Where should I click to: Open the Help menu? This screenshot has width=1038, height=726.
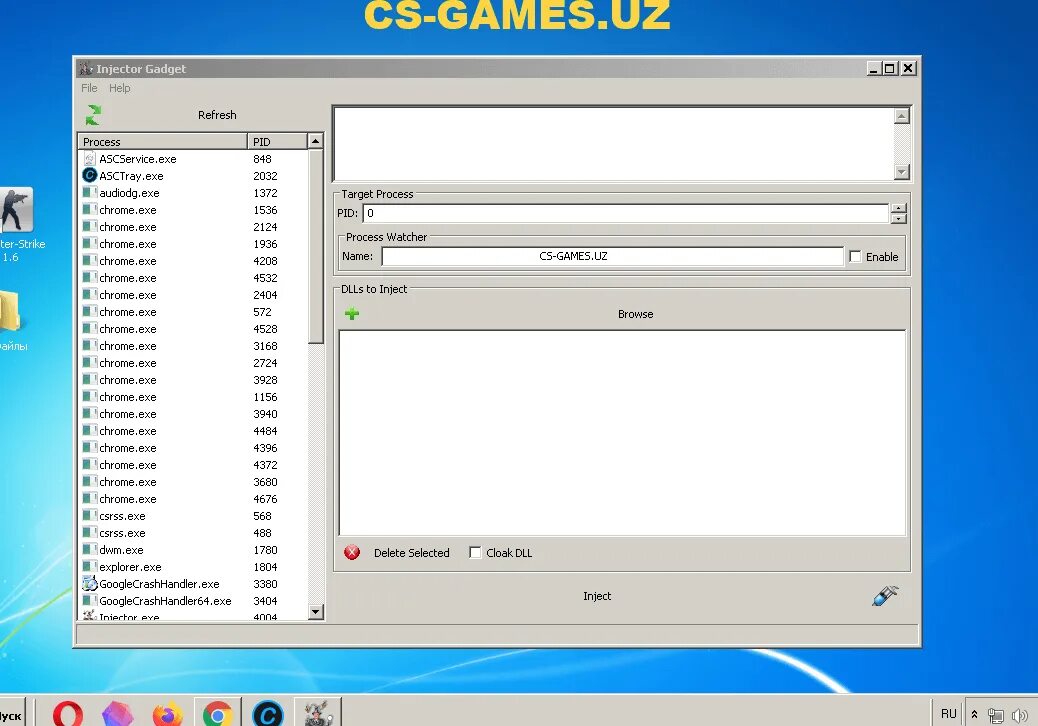(x=120, y=88)
